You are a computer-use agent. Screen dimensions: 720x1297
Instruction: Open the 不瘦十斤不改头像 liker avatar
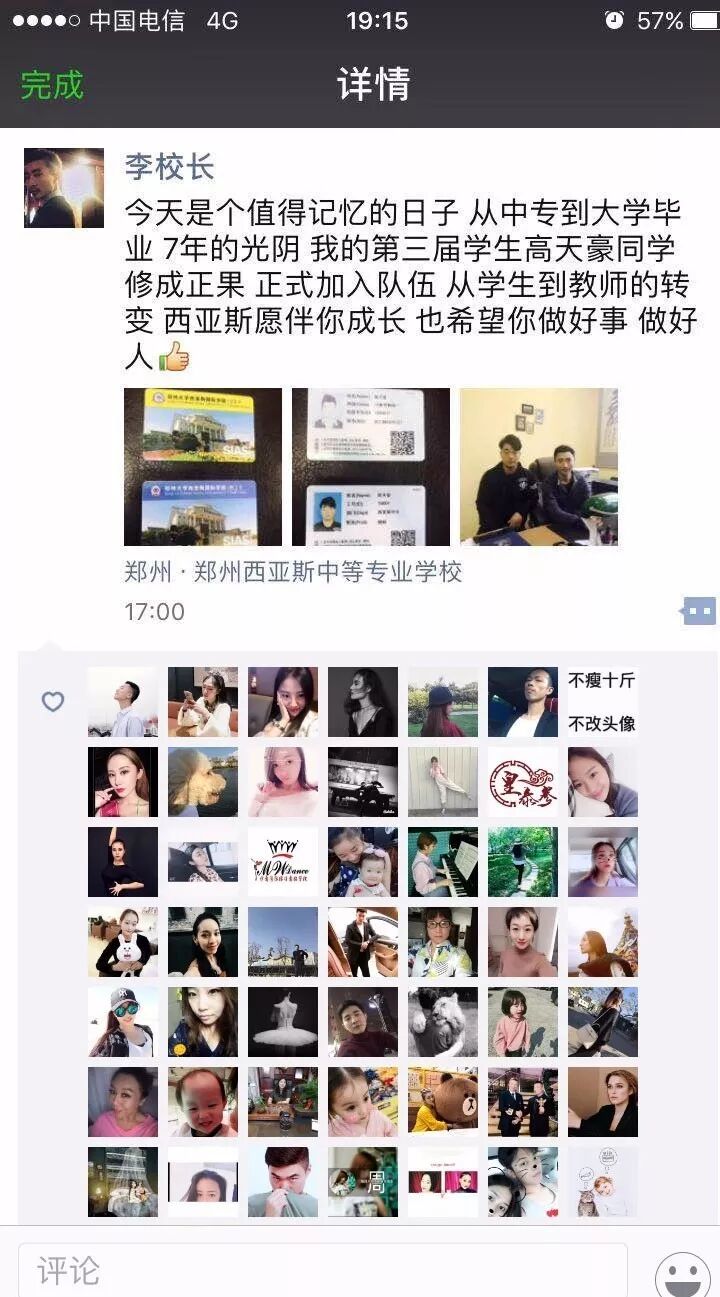(x=603, y=702)
